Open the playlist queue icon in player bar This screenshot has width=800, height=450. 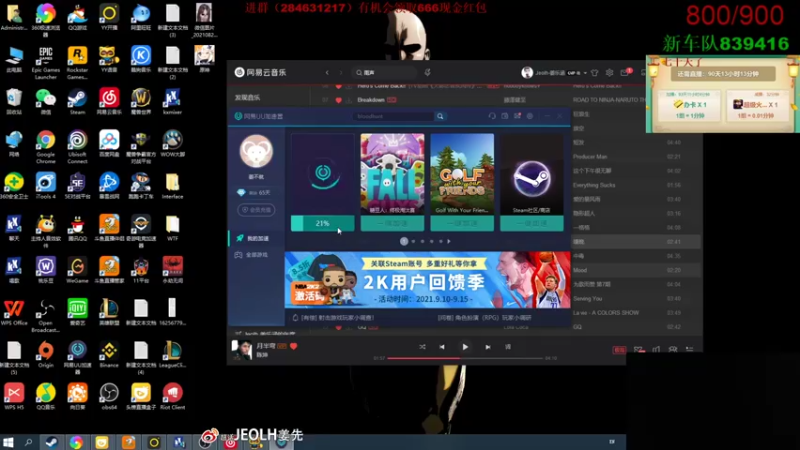pyautogui.click(x=690, y=349)
